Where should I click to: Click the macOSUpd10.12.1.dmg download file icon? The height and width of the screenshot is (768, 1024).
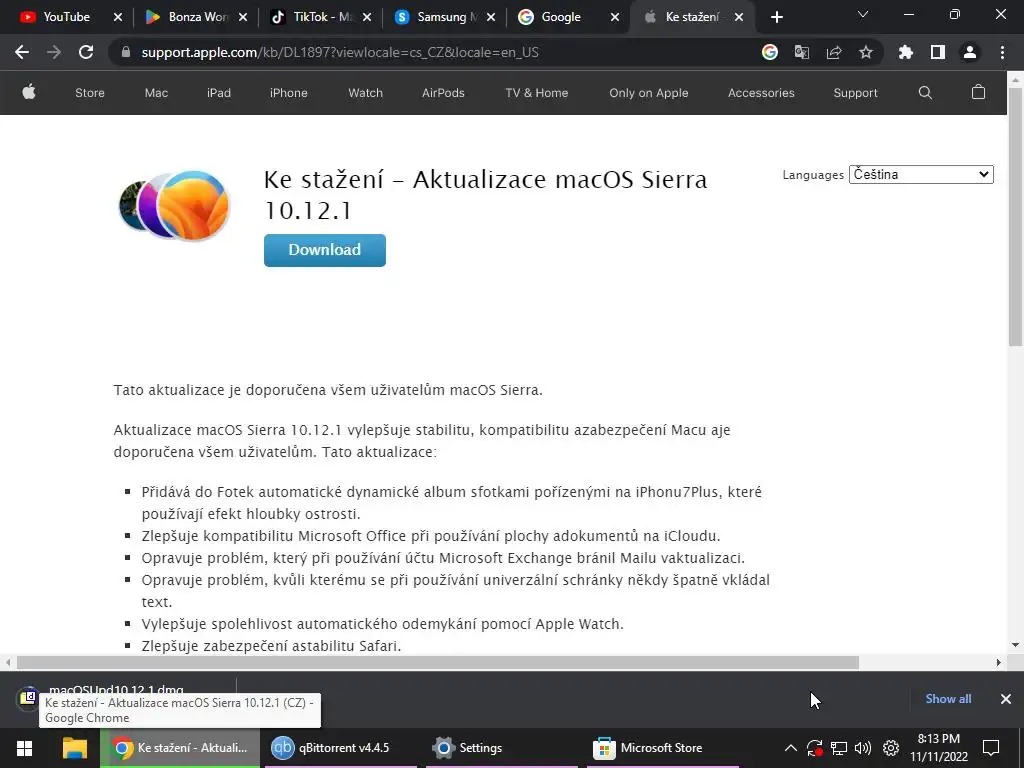click(x=27, y=699)
